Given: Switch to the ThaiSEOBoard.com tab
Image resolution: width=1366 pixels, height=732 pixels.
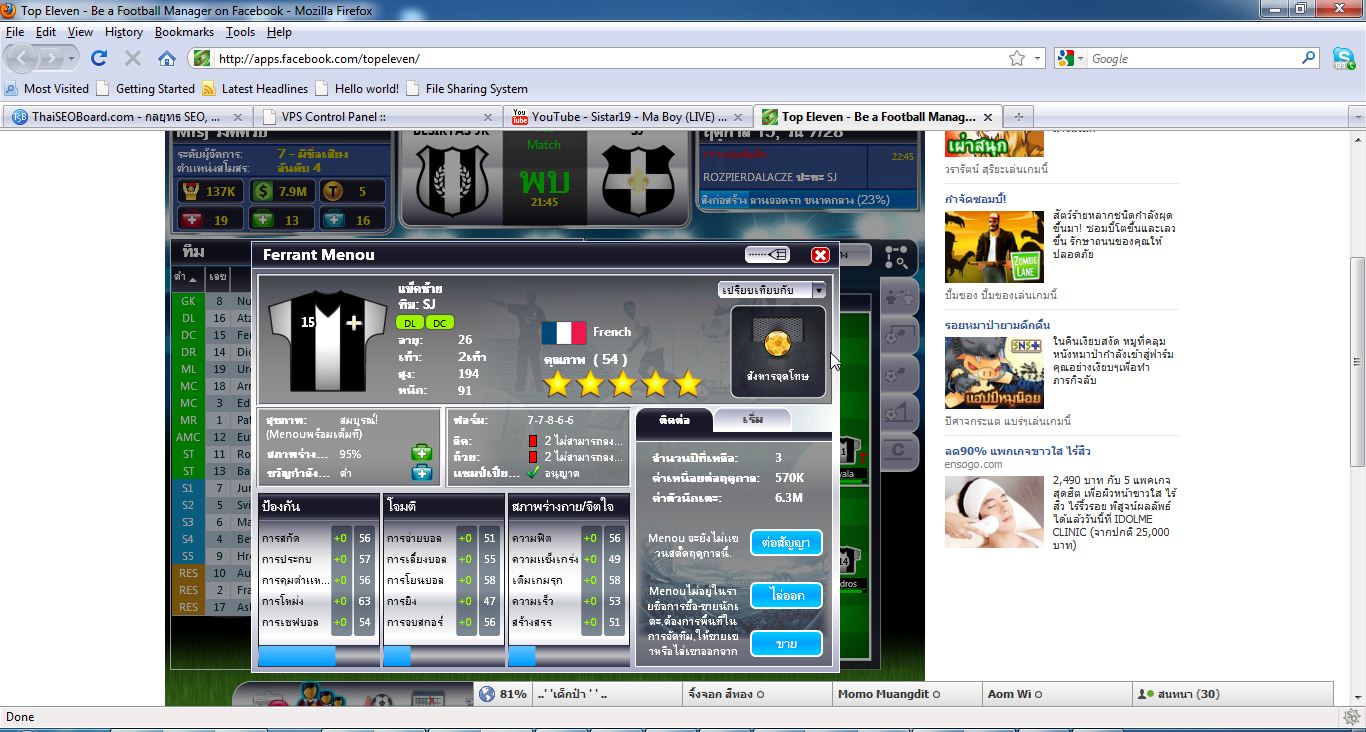Looking at the screenshot, I should tap(126, 117).
